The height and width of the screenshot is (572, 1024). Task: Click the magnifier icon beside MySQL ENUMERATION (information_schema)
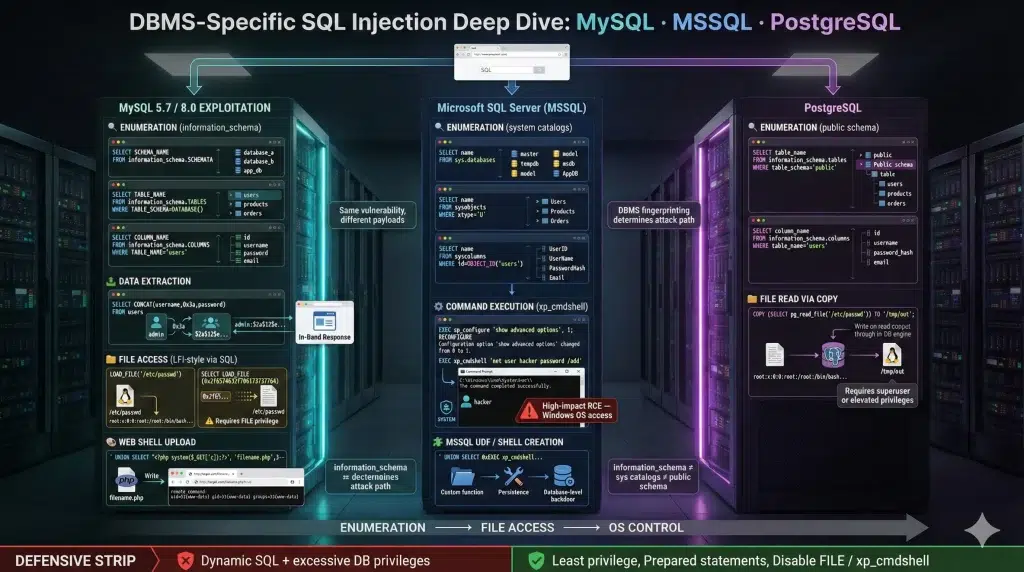pos(112,127)
